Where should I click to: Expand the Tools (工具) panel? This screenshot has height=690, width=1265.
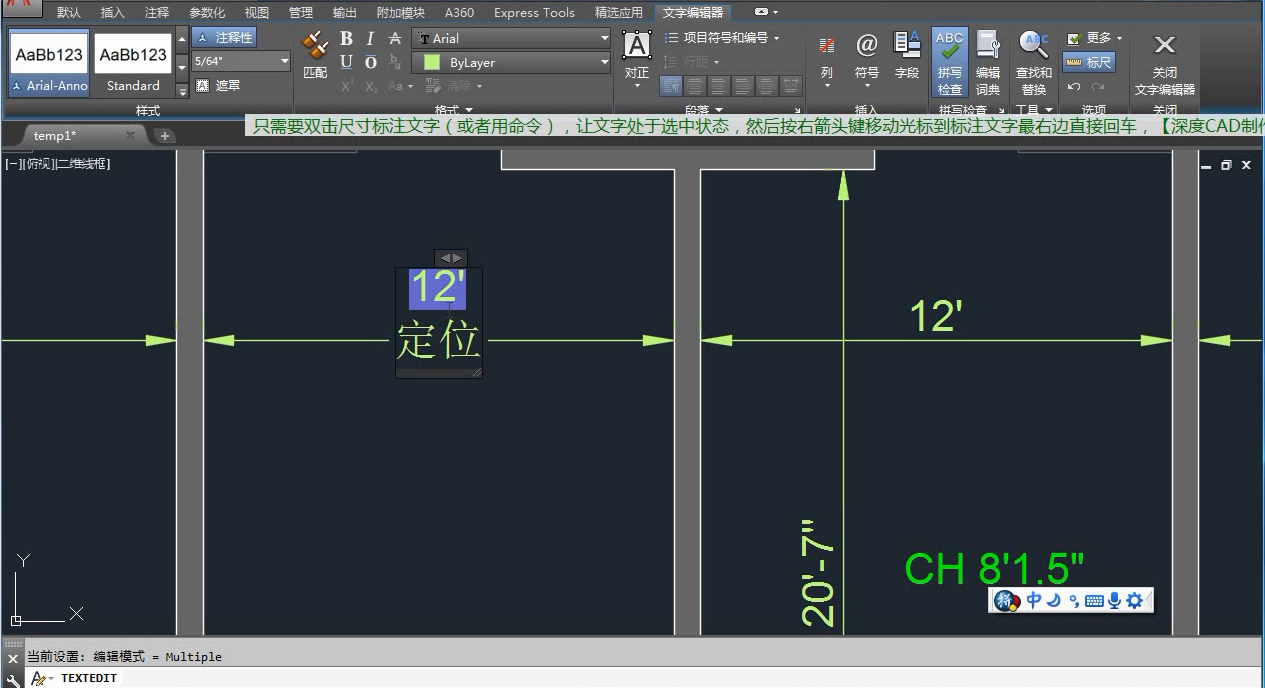click(x=1033, y=110)
